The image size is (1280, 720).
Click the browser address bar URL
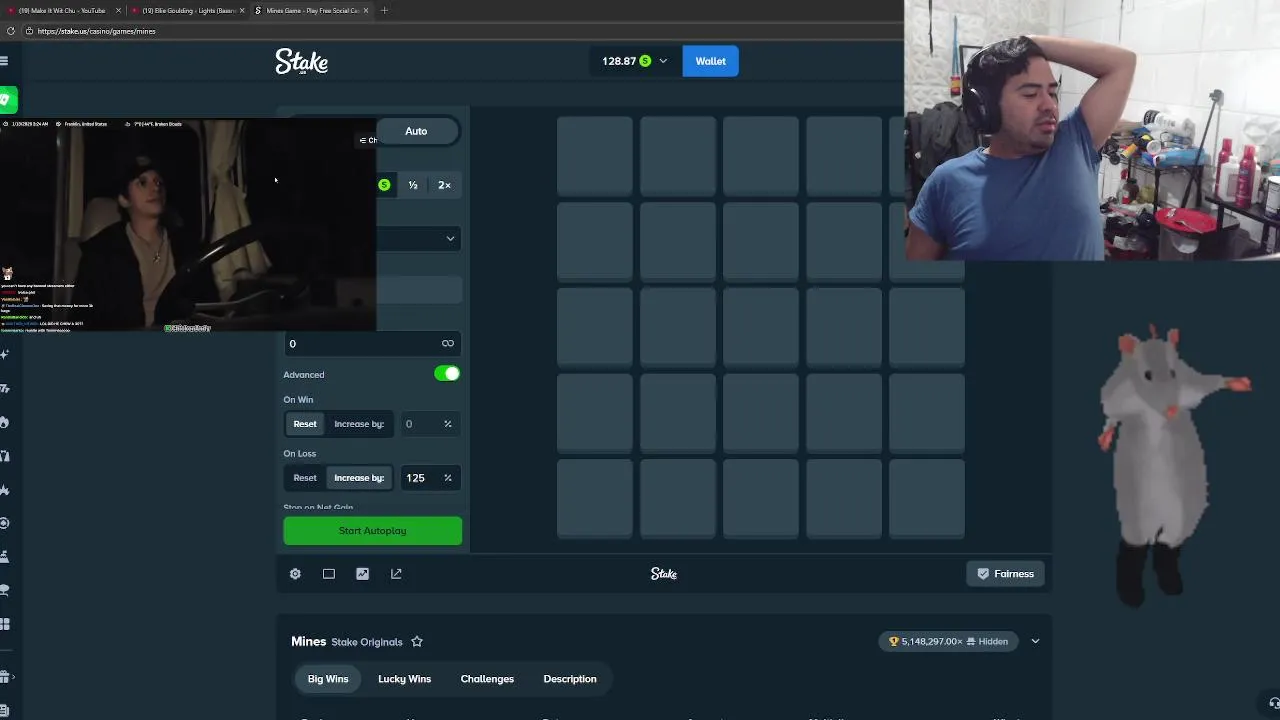(96, 31)
